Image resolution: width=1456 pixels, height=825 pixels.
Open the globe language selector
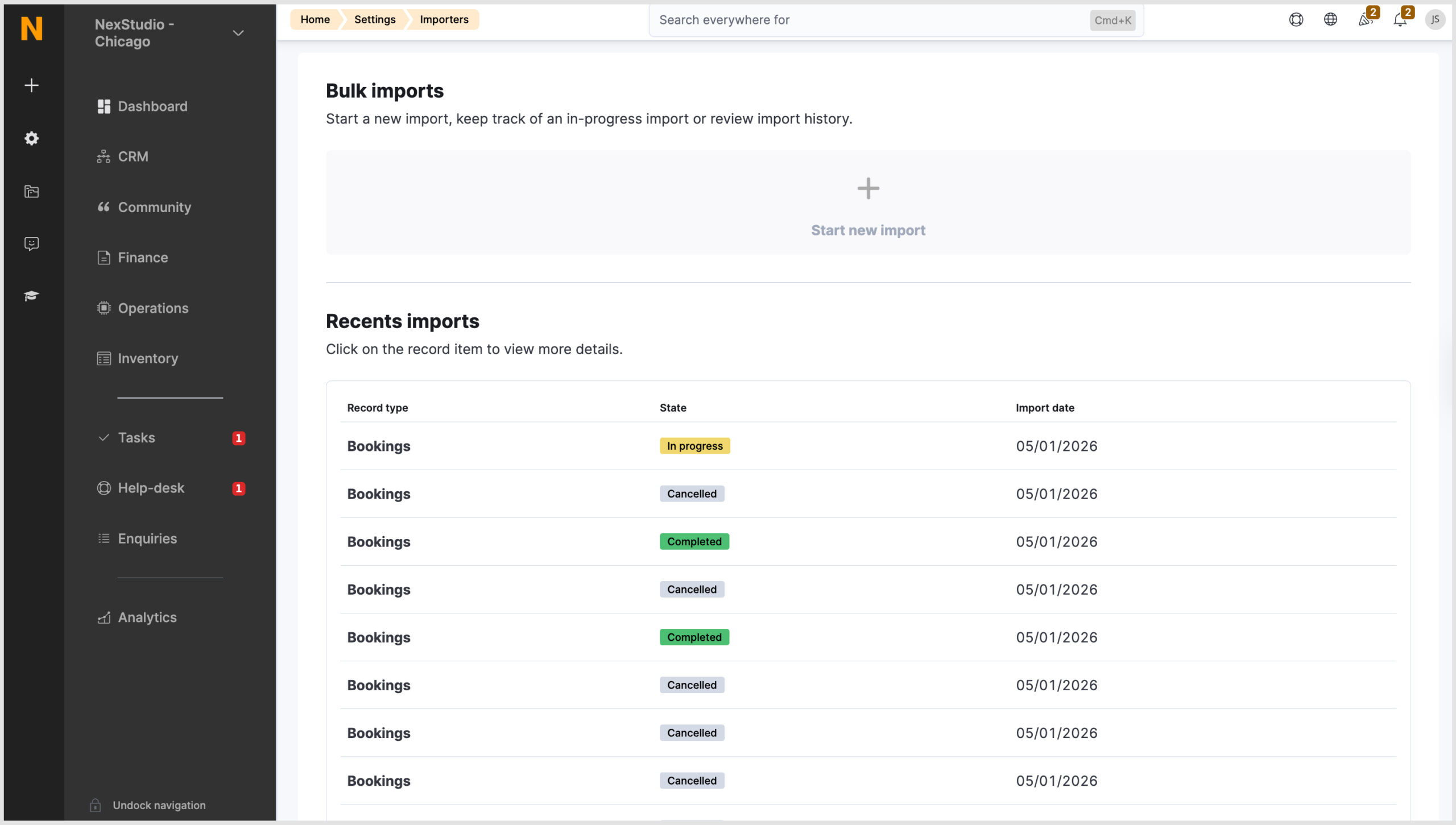[x=1330, y=19]
